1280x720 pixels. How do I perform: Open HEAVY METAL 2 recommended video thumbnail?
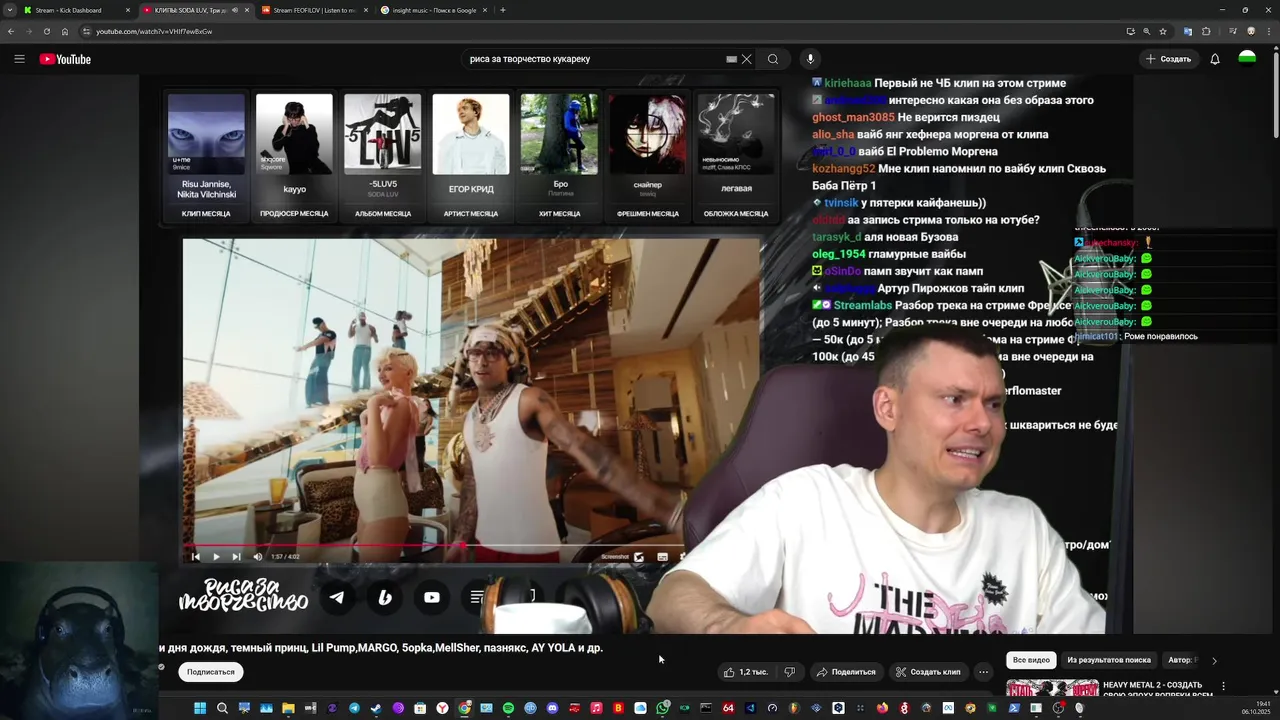click(1052, 689)
